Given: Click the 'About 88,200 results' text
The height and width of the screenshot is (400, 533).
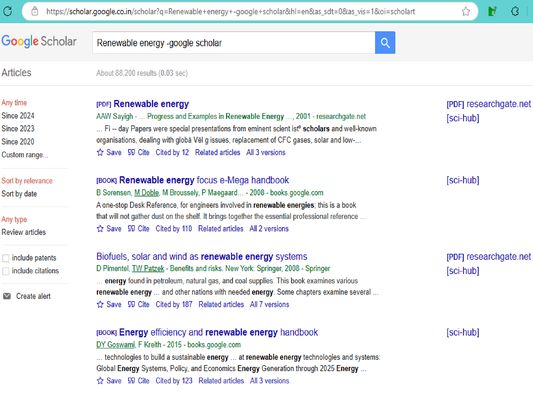Looking at the screenshot, I should 142,73.
